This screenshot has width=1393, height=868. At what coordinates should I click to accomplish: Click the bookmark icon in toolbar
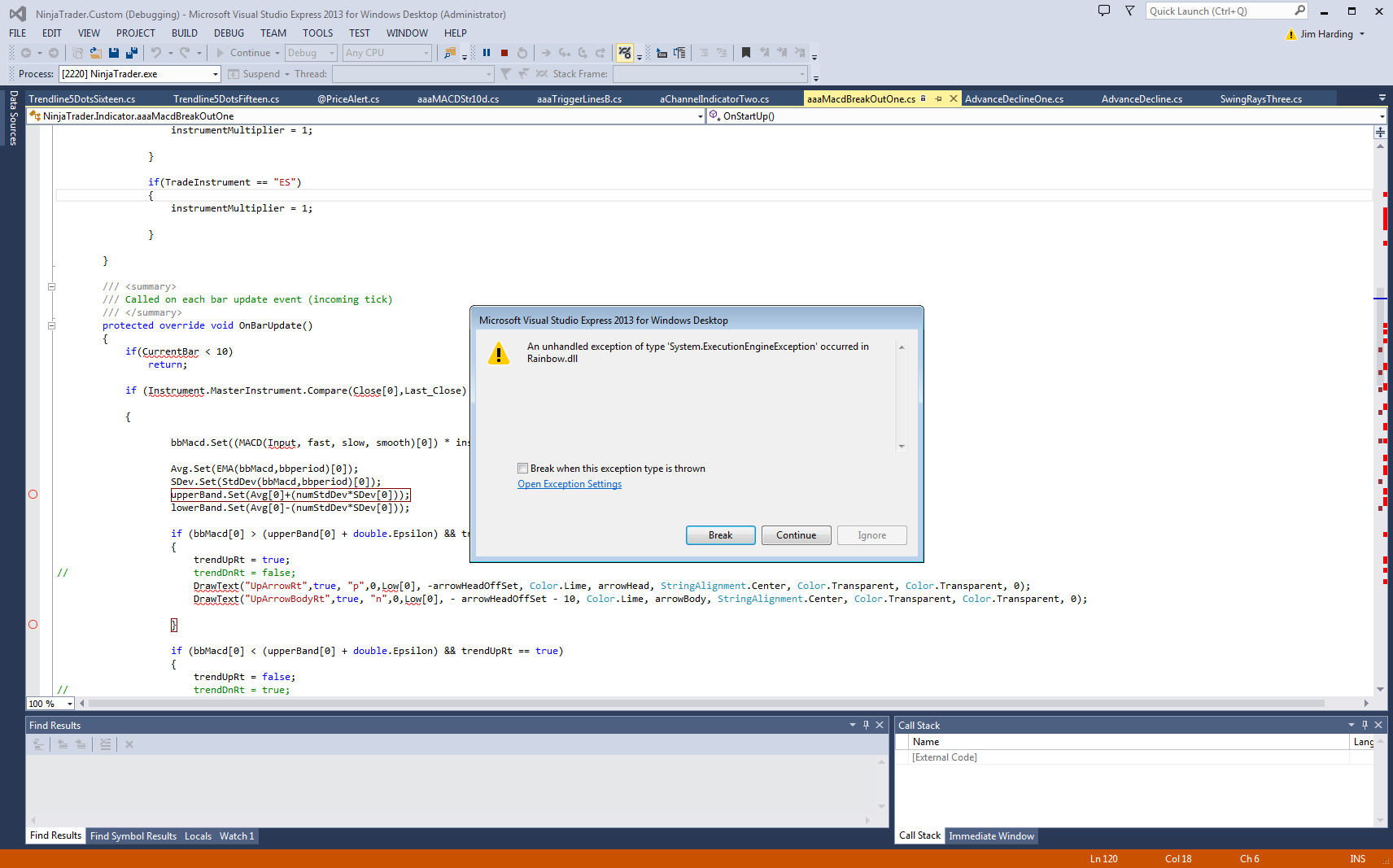click(x=745, y=53)
